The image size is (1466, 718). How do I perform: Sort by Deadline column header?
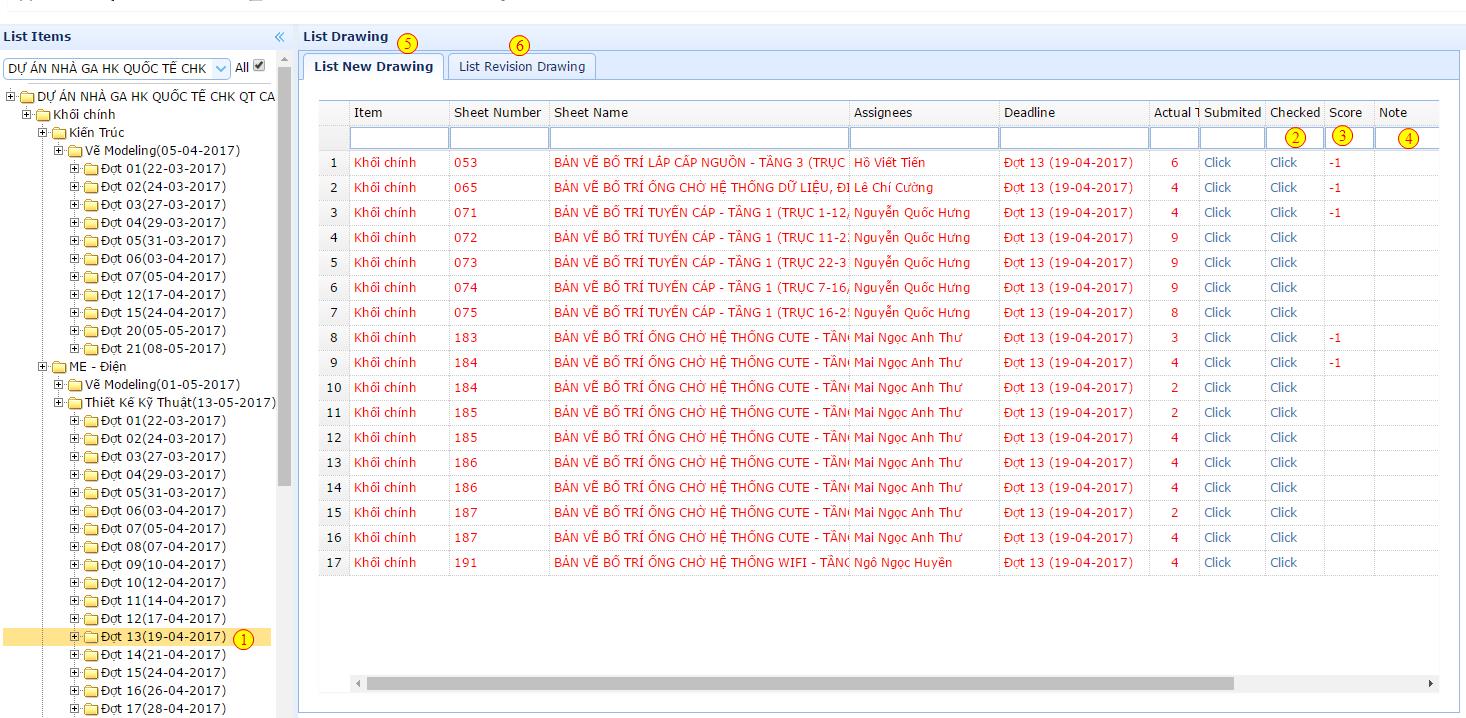[1074, 113]
